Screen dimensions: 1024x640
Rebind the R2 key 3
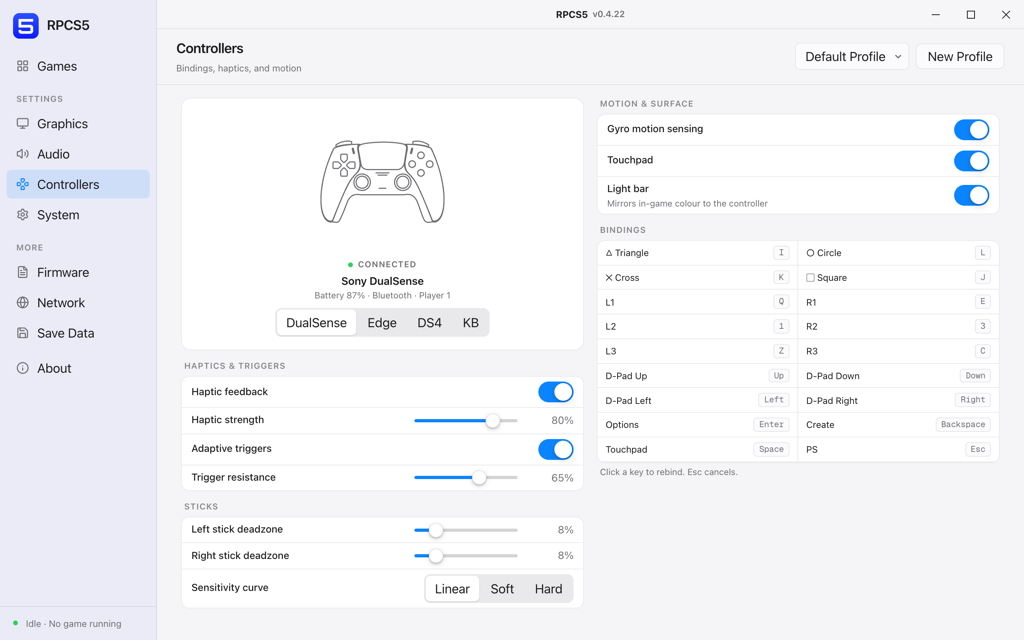(982, 326)
